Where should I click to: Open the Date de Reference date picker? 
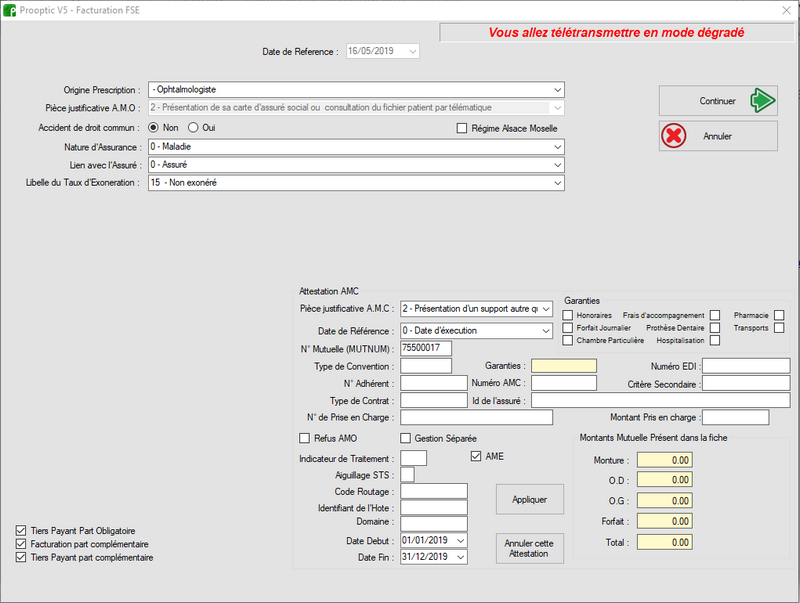tap(413, 51)
